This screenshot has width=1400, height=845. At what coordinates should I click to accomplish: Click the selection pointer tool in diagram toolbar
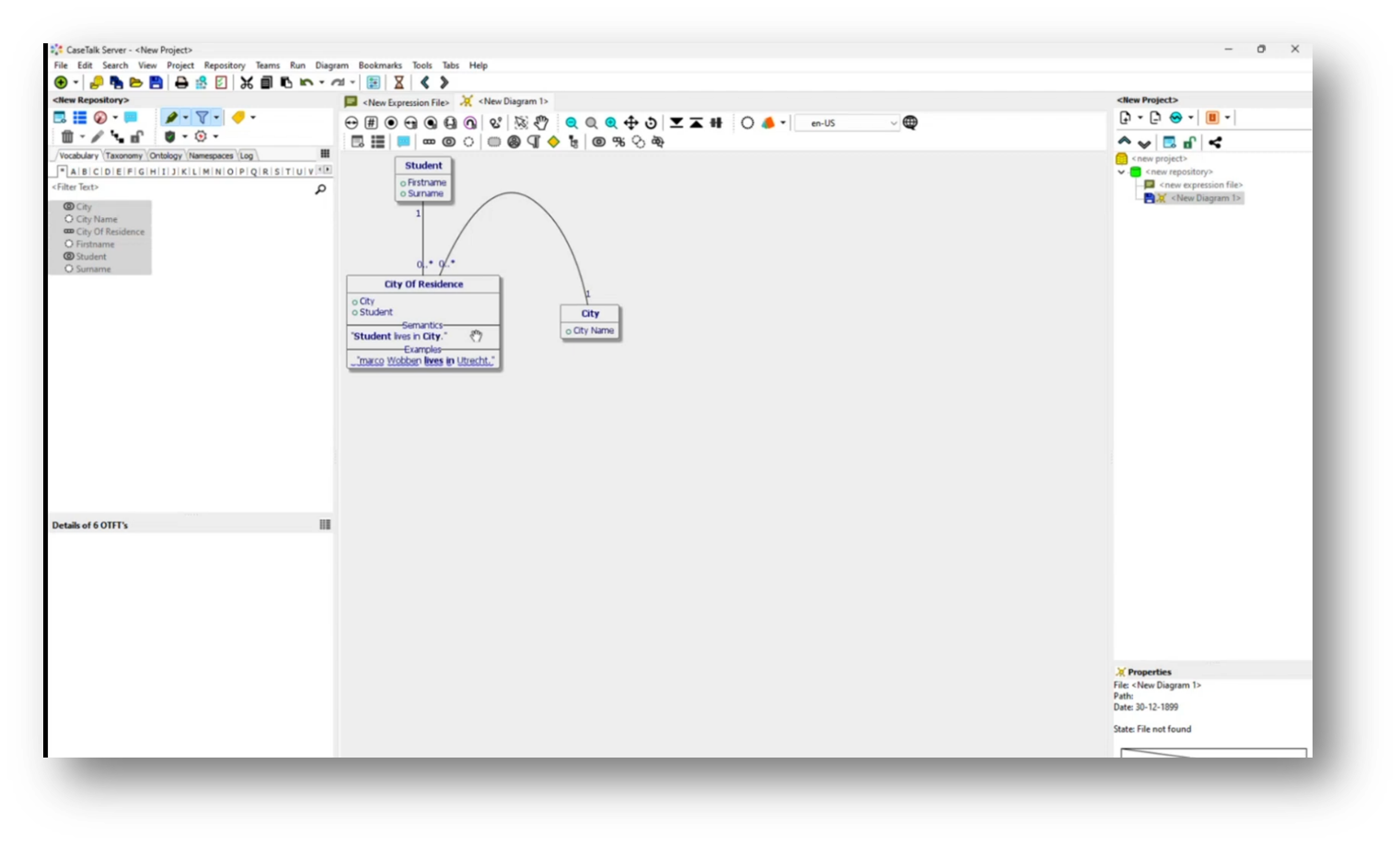coord(521,122)
